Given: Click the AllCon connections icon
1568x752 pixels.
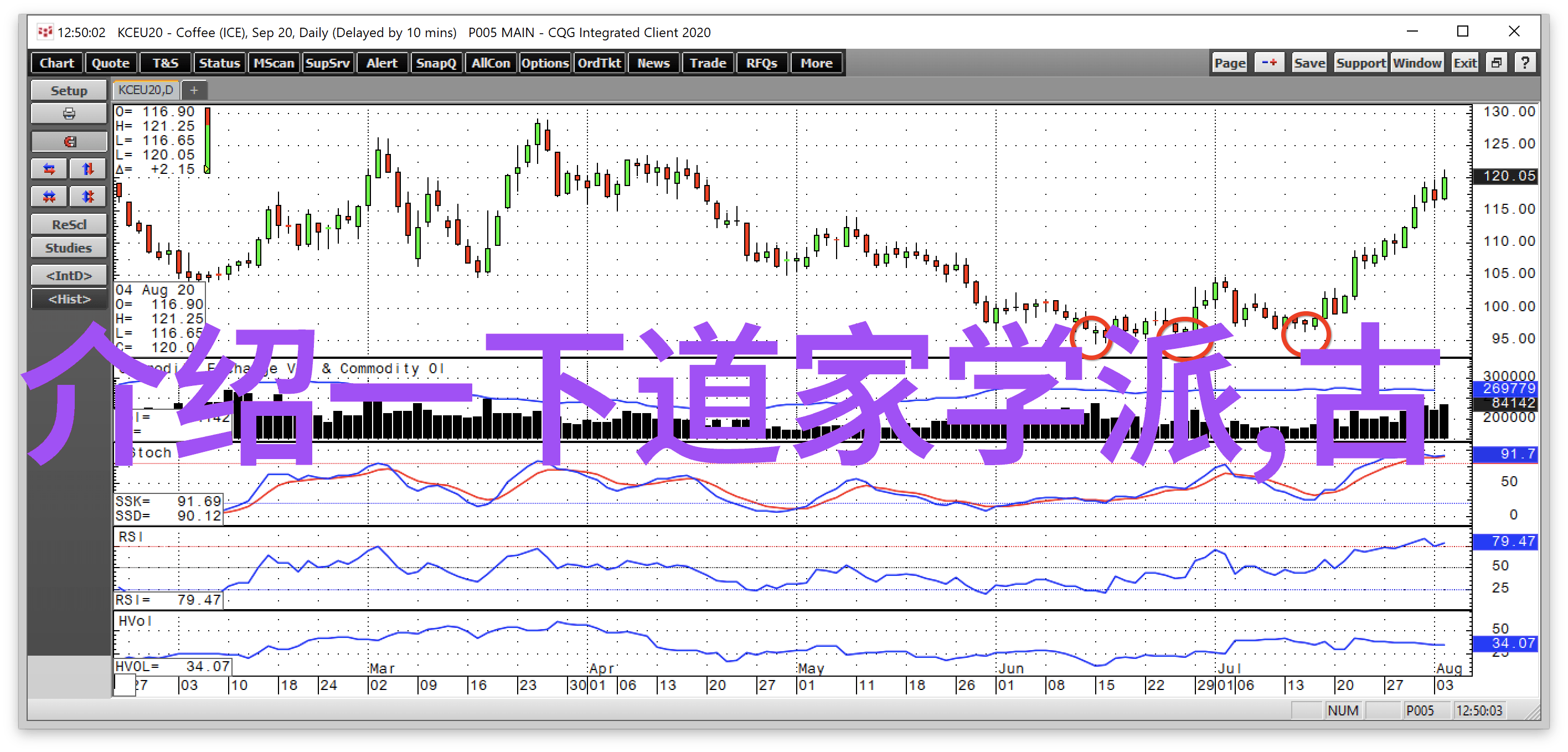Looking at the screenshot, I should click(492, 63).
